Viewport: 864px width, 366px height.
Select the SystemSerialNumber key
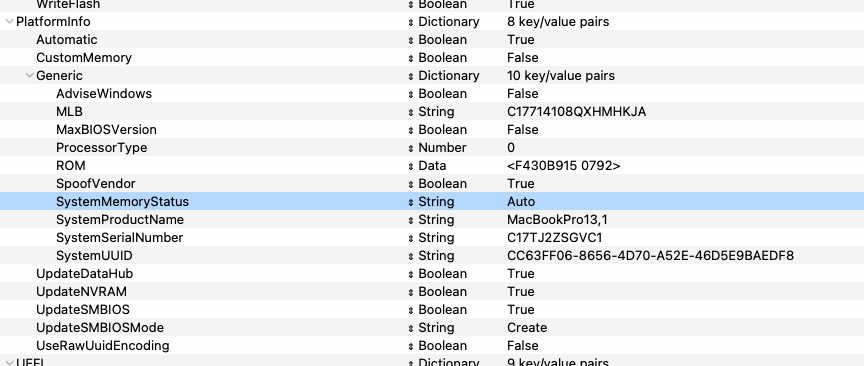tap(120, 238)
